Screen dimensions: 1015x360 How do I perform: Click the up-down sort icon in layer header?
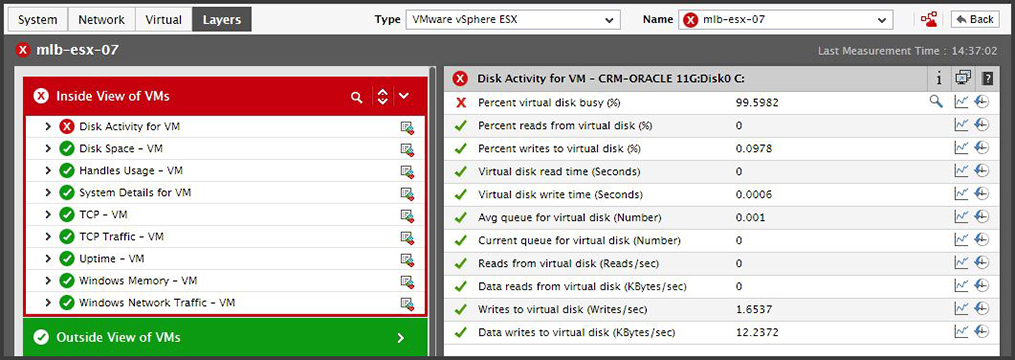[x=383, y=97]
